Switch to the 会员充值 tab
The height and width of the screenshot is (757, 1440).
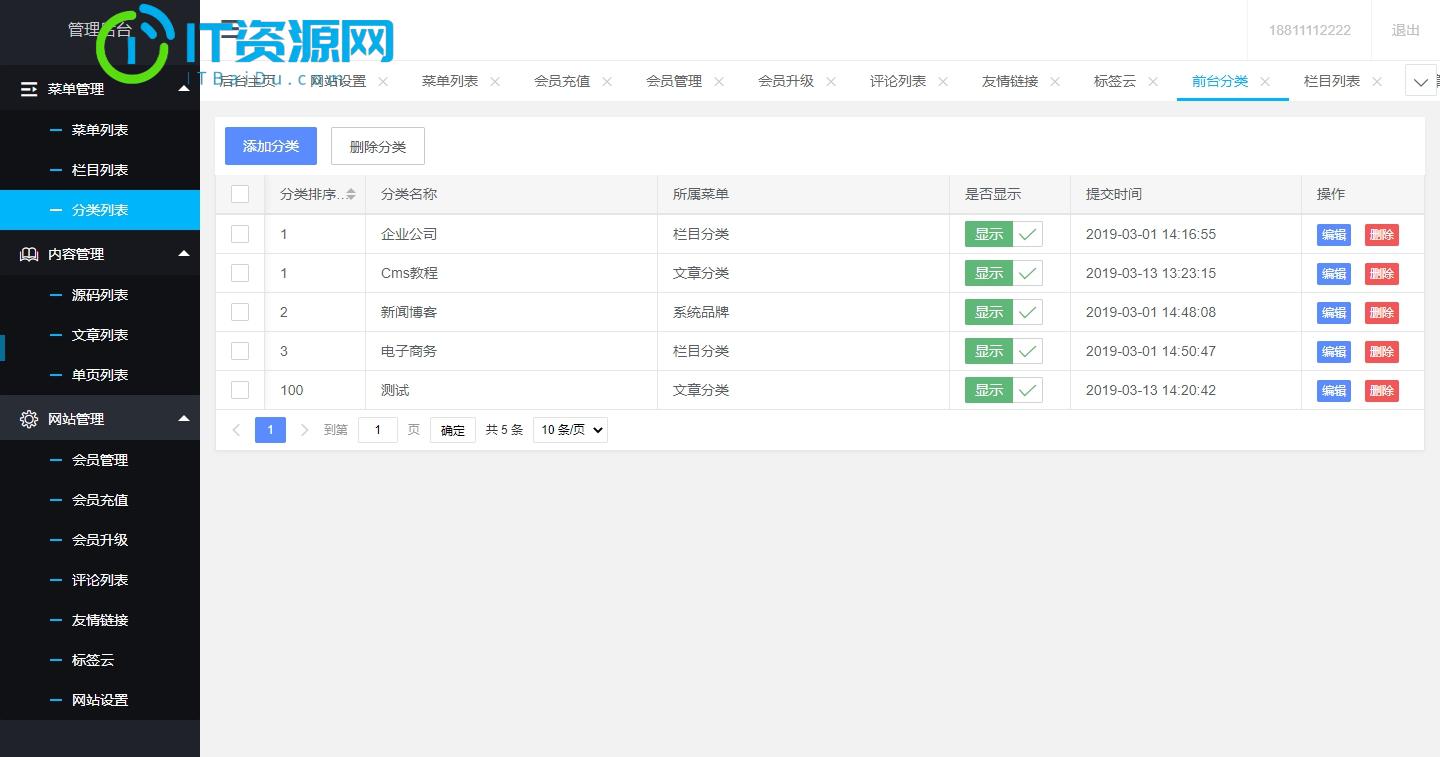tap(562, 81)
